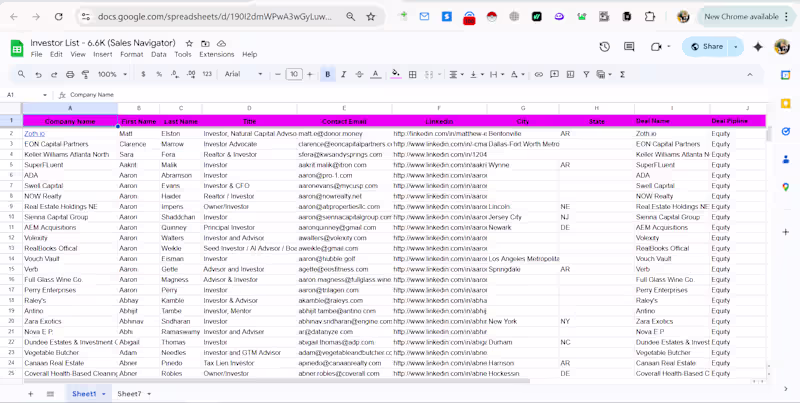Viewport: 800px width, 403px height.
Task: Open the Zoth.io company link
Action: pyautogui.click(x=34, y=133)
